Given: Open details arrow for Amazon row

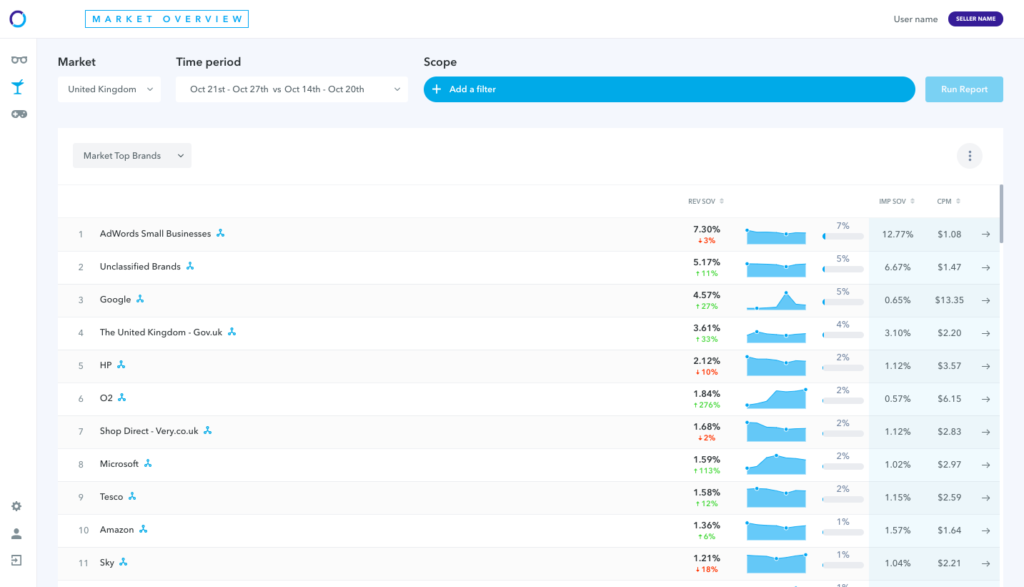Looking at the screenshot, I should point(985,530).
